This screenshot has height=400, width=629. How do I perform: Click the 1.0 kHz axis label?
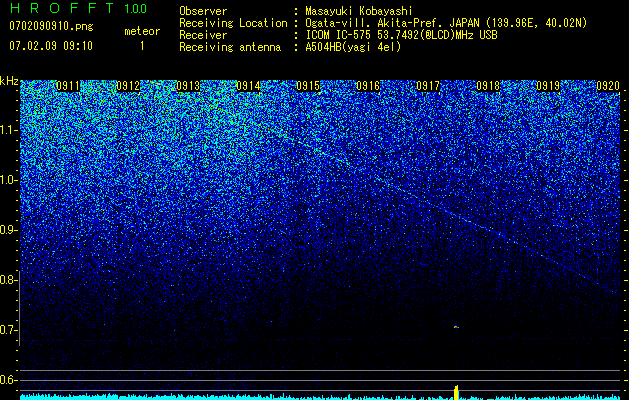coord(7,180)
